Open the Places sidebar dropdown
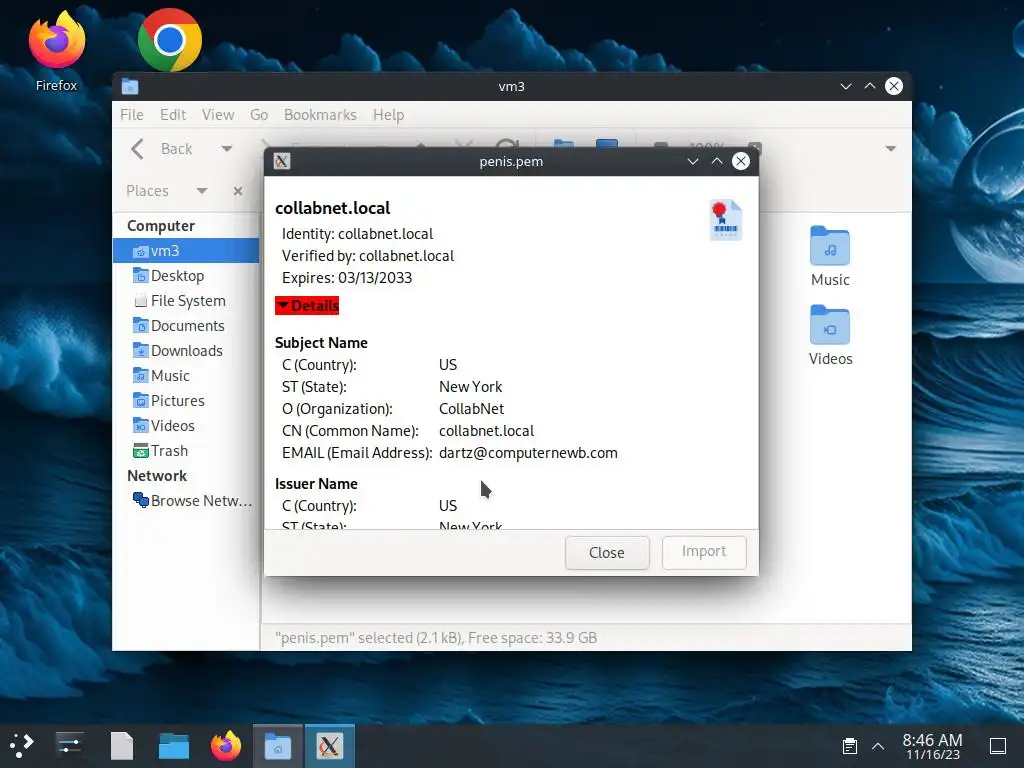The width and height of the screenshot is (1024, 768). tap(202, 191)
